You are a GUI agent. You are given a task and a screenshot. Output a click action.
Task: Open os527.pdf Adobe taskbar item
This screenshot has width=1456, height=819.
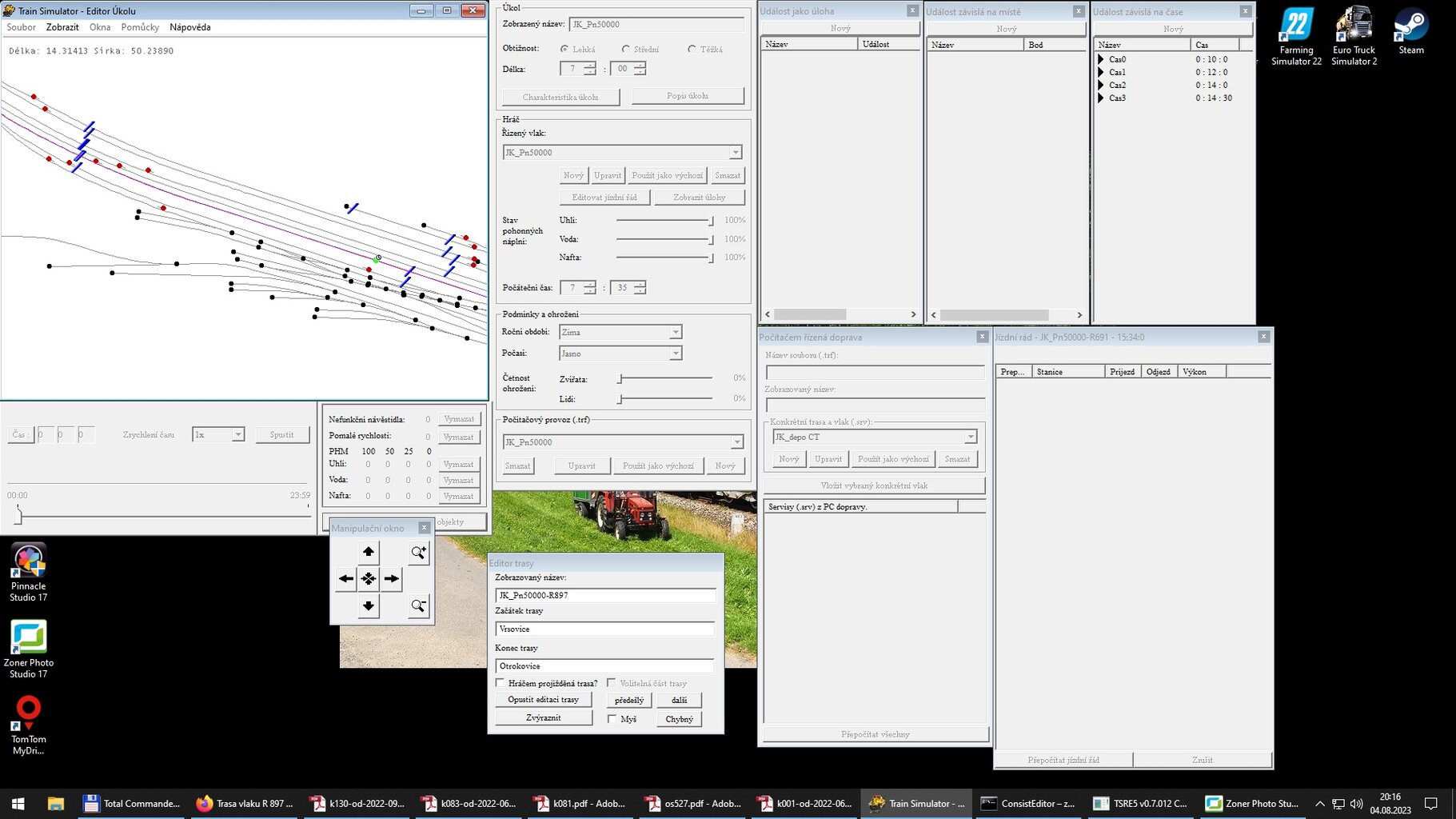click(692, 803)
